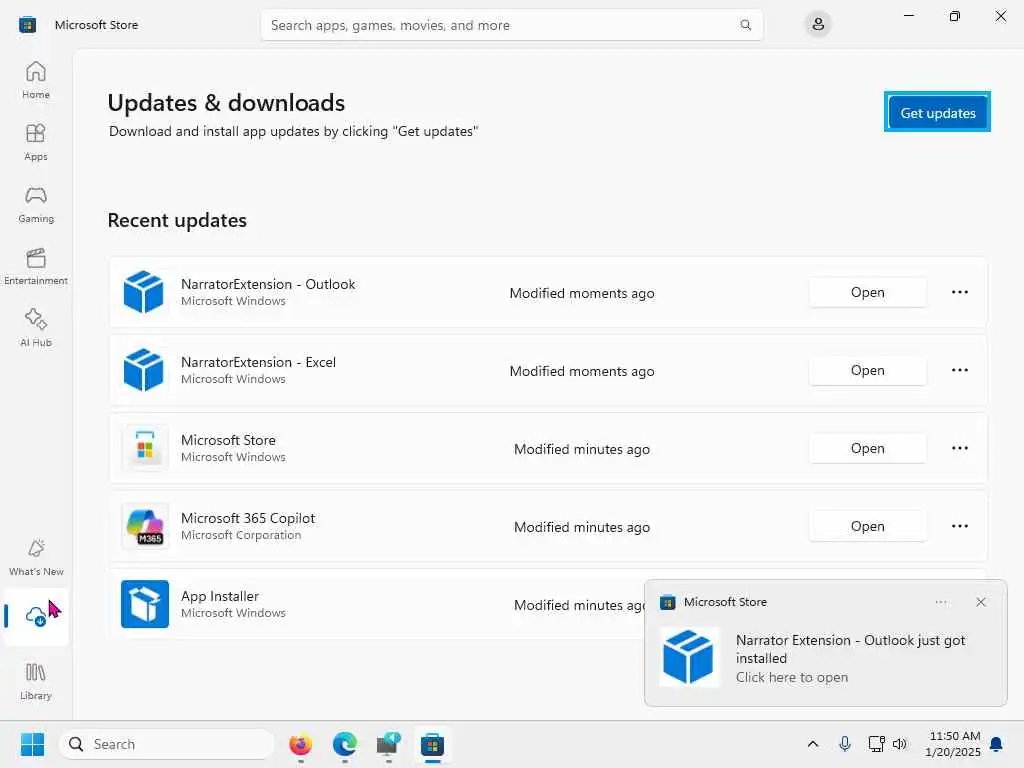The image size is (1024, 768).
Task: Open Windows Start menu
Action: 32,744
